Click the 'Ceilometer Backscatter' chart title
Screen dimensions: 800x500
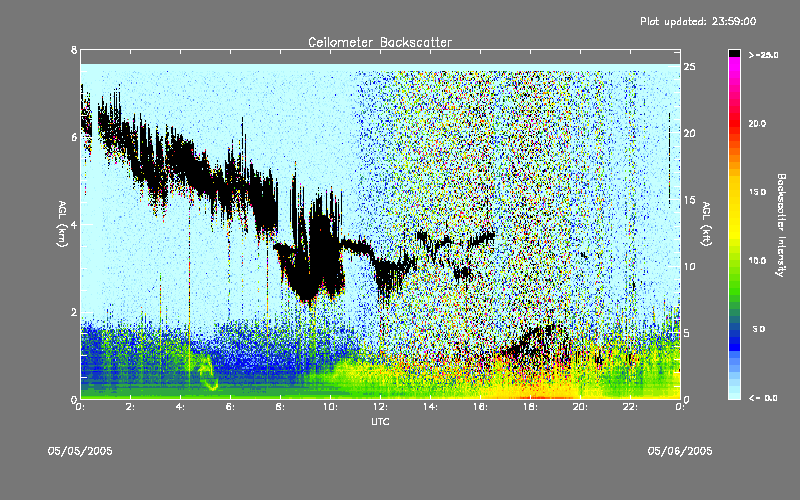tap(380, 42)
